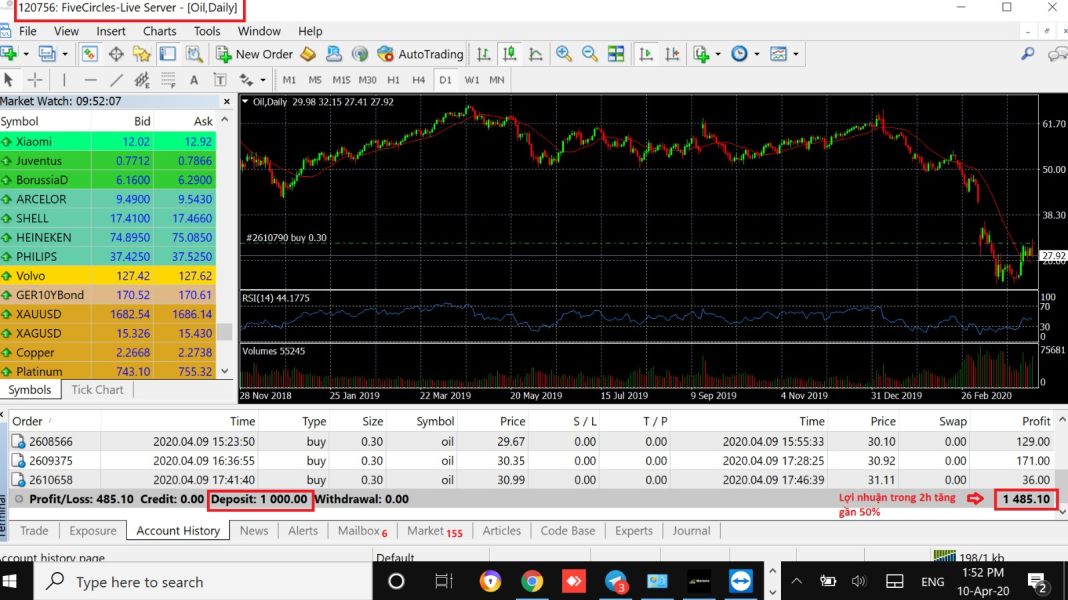Sort history by the Profit column header

(1036, 422)
